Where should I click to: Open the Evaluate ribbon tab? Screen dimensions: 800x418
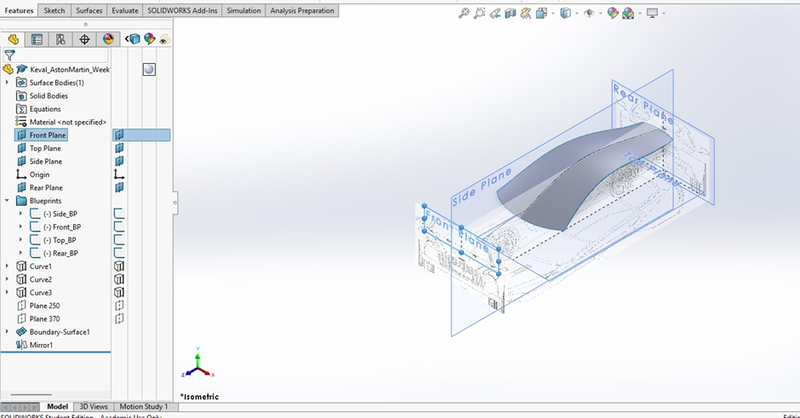pyautogui.click(x=125, y=11)
